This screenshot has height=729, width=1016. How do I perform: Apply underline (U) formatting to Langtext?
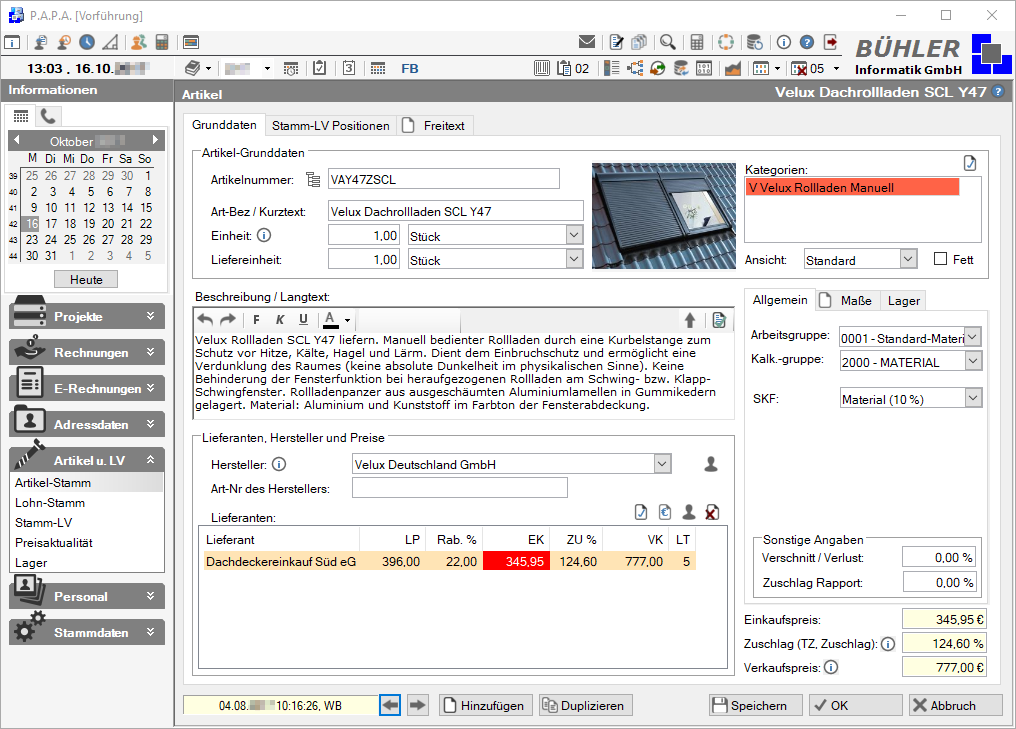303,319
